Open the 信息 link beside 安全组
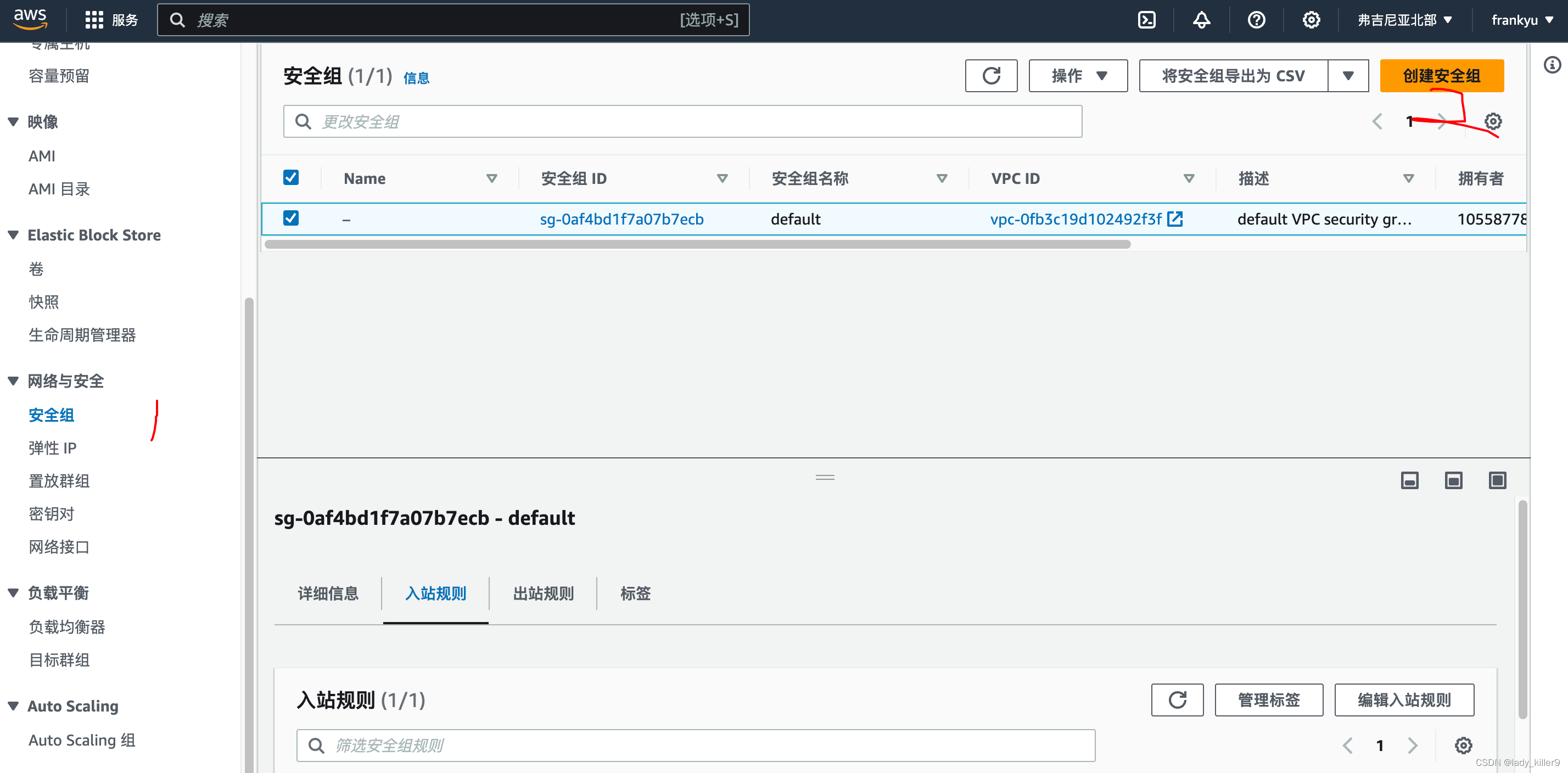The image size is (1568, 773). 416,78
